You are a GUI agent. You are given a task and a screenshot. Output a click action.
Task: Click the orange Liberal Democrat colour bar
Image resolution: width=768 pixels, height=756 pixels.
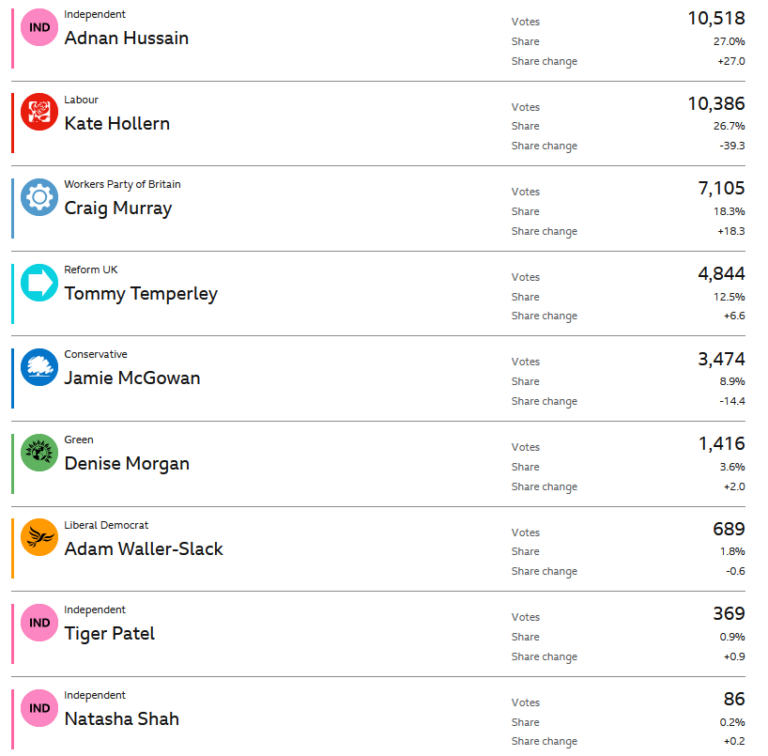click(x=13, y=548)
